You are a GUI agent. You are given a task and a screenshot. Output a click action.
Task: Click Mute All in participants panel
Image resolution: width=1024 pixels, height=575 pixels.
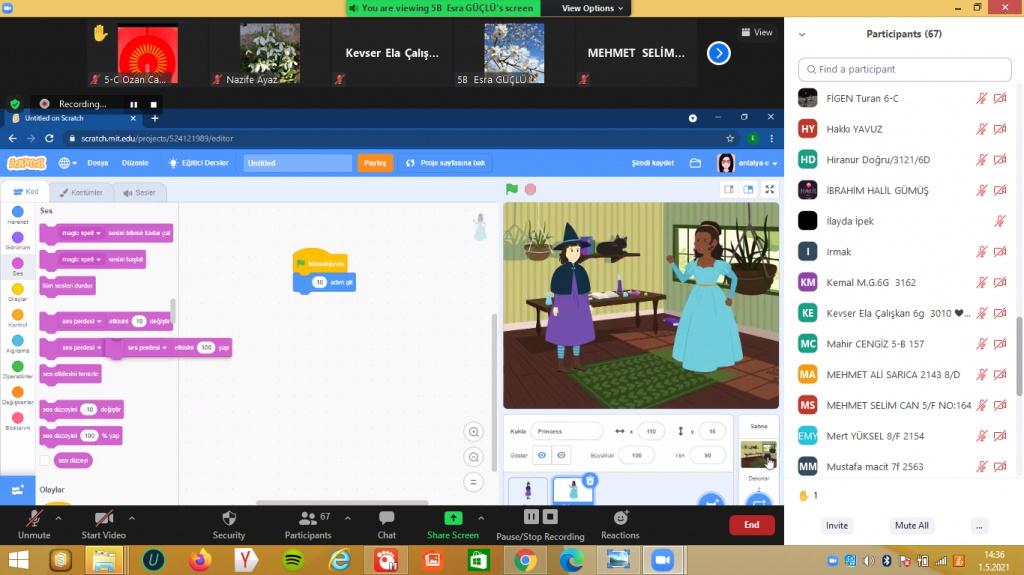coord(911,525)
